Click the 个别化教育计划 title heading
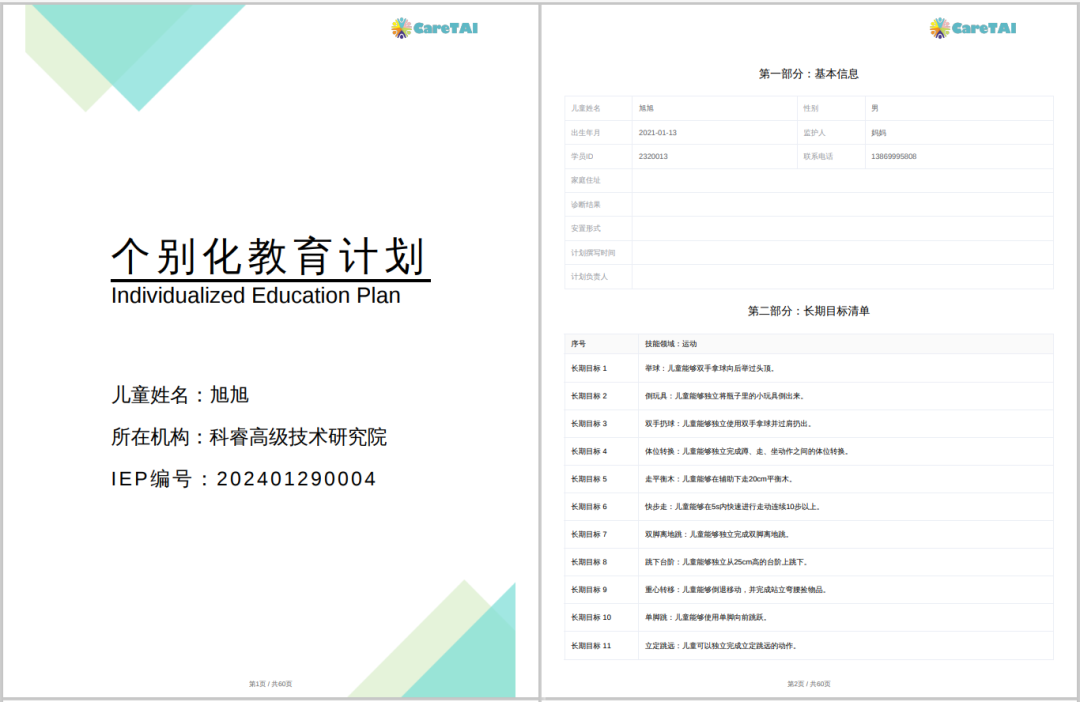This screenshot has width=1080, height=702. 270,257
